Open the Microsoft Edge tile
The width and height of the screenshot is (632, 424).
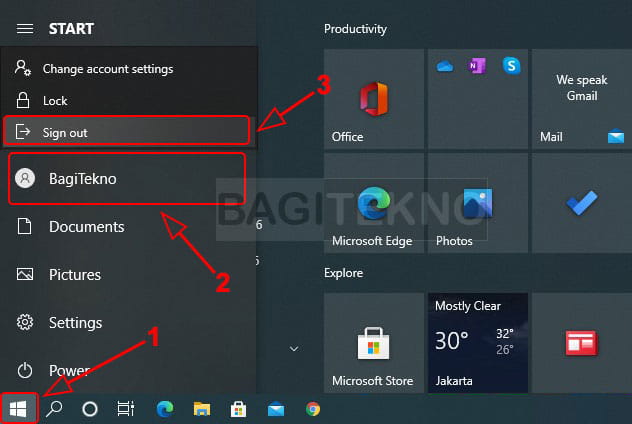[374, 203]
